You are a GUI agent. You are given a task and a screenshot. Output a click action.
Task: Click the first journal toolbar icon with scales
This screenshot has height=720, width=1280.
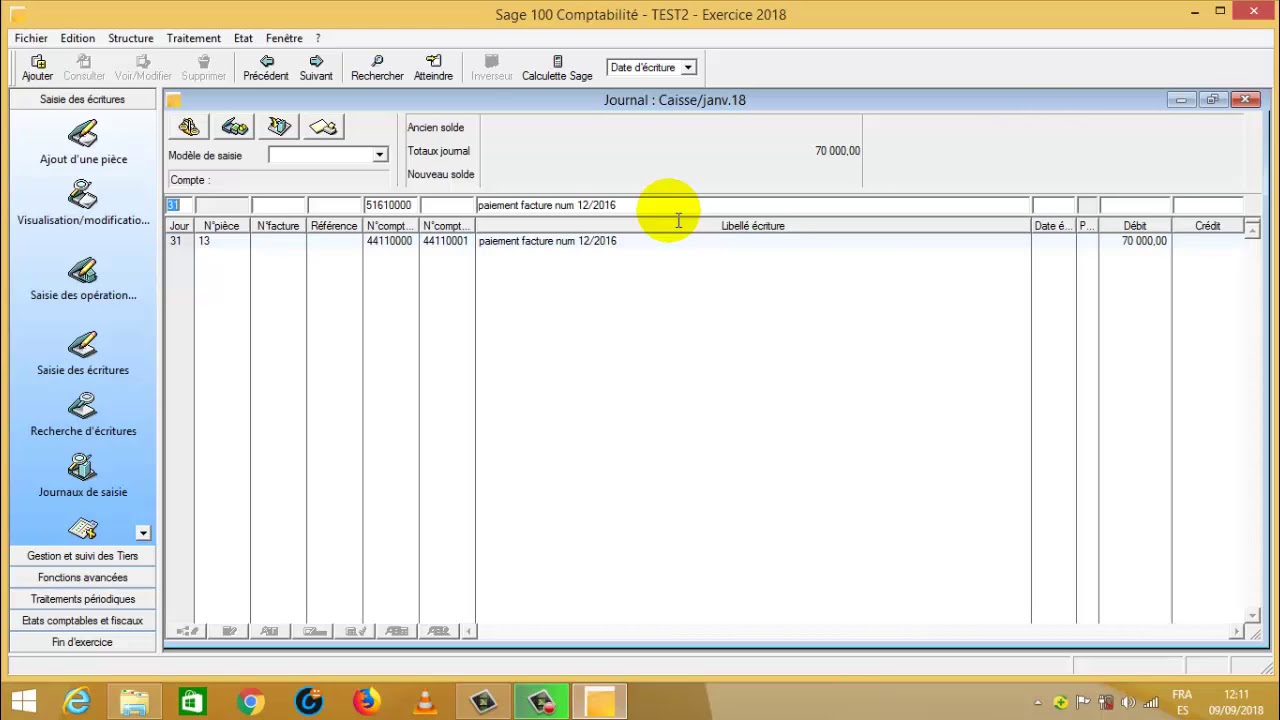[x=189, y=127]
